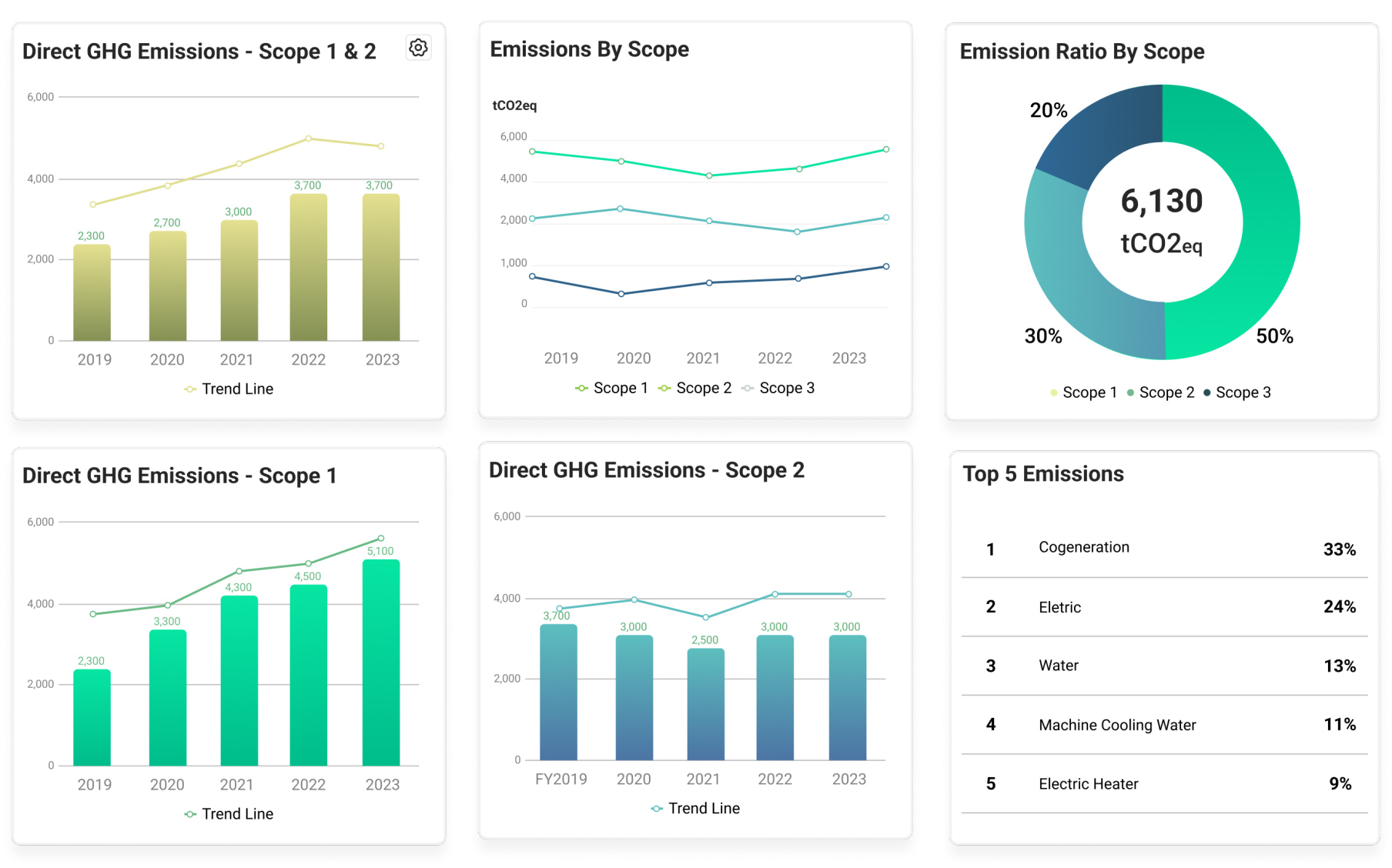1392x868 pixels.
Task: Click the Electric Heater row
Action: (1164, 784)
